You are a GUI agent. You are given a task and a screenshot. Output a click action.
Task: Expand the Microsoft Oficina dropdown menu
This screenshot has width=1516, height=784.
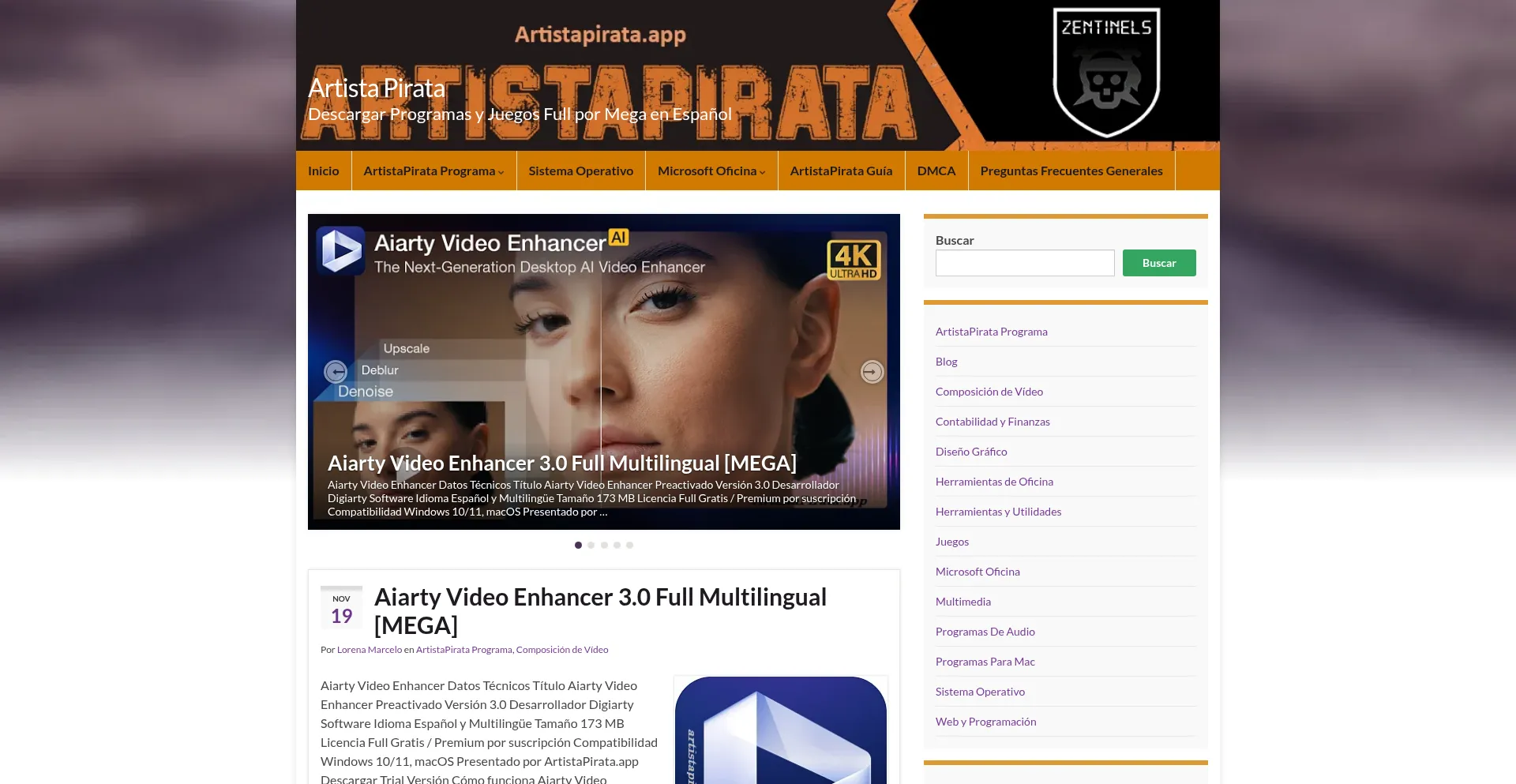(x=711, y=171)
